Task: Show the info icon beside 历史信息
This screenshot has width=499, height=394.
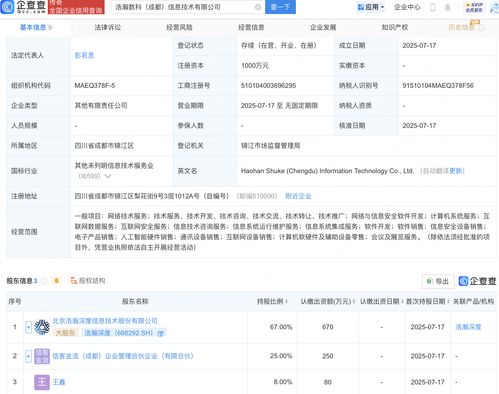Action: [482, 28]
